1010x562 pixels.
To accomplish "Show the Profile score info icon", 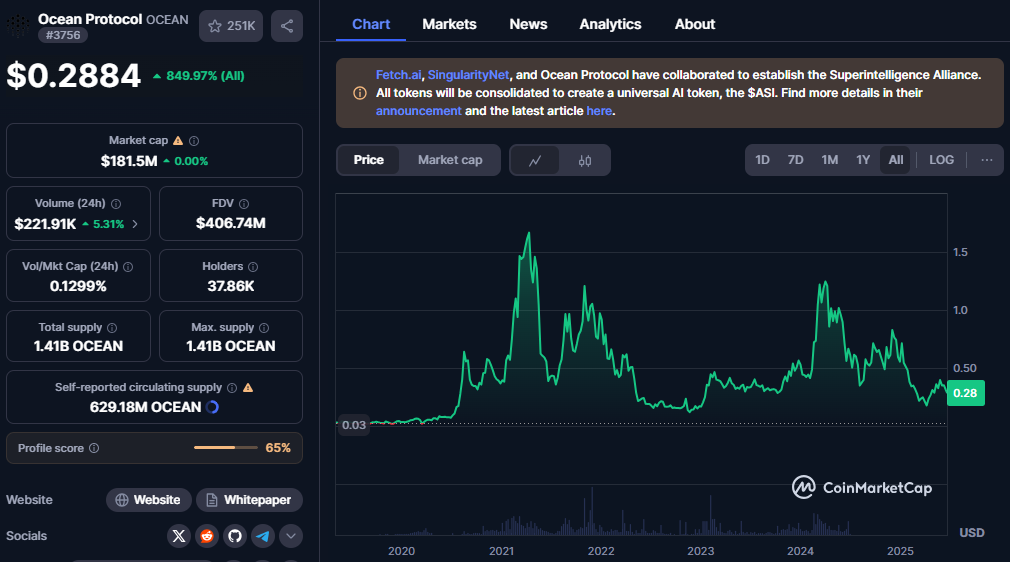I will point(94,448).
